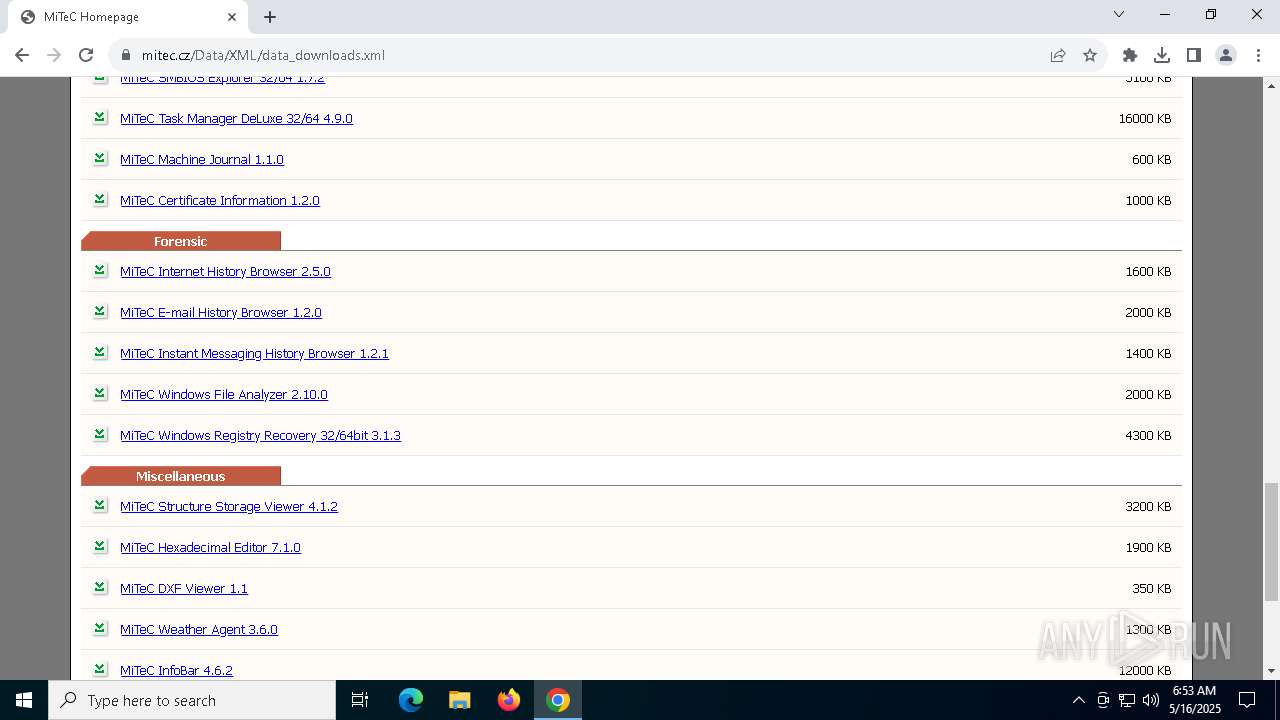
Task: Open MiTeC Windows Registry Recovery 3.1.3 link
Action: click(260, 435)
